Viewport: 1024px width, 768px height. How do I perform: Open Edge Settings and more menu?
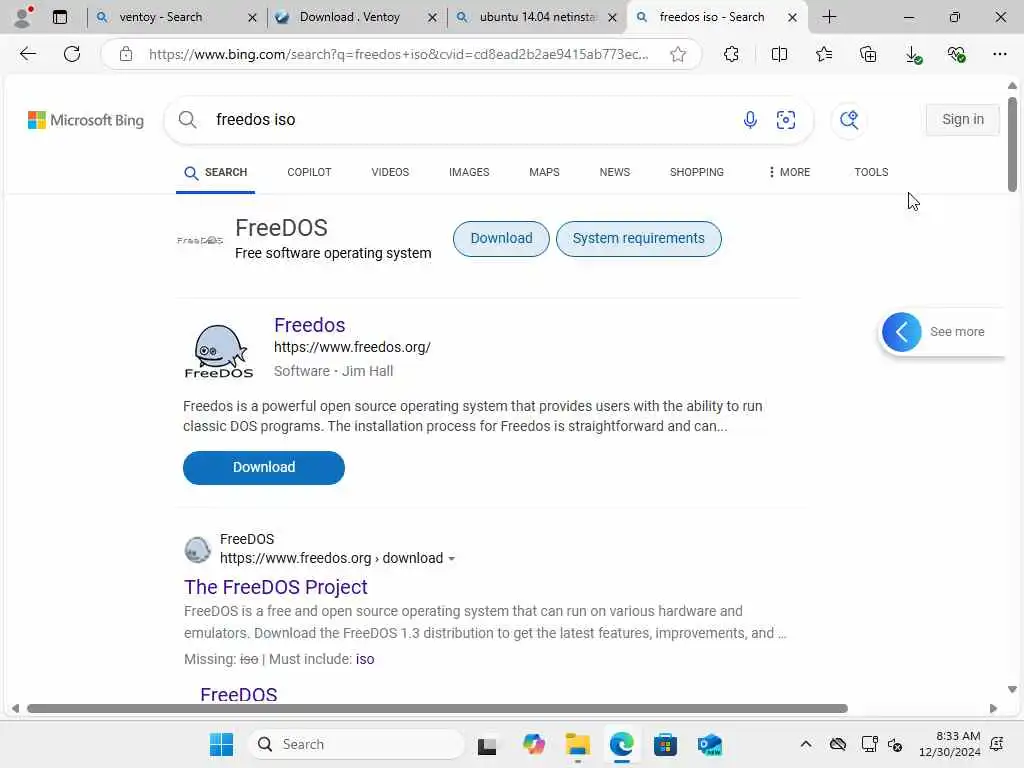click(x=999, y=54)
